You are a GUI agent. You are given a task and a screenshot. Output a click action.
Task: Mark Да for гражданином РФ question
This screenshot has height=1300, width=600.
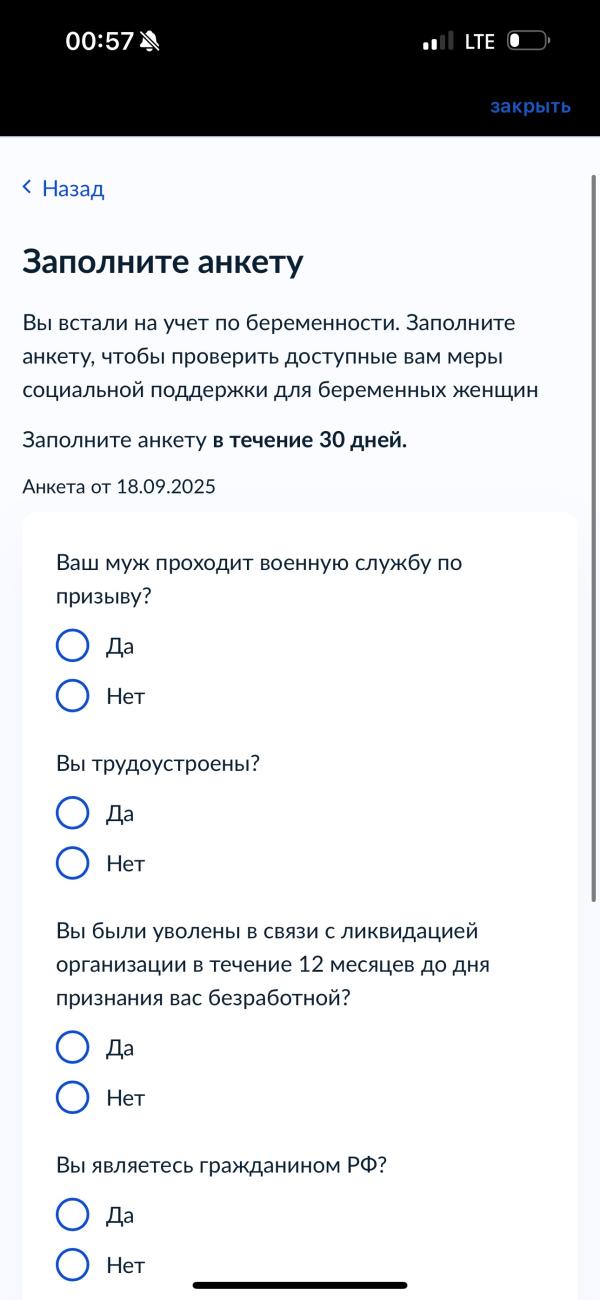click(73, 1215)
